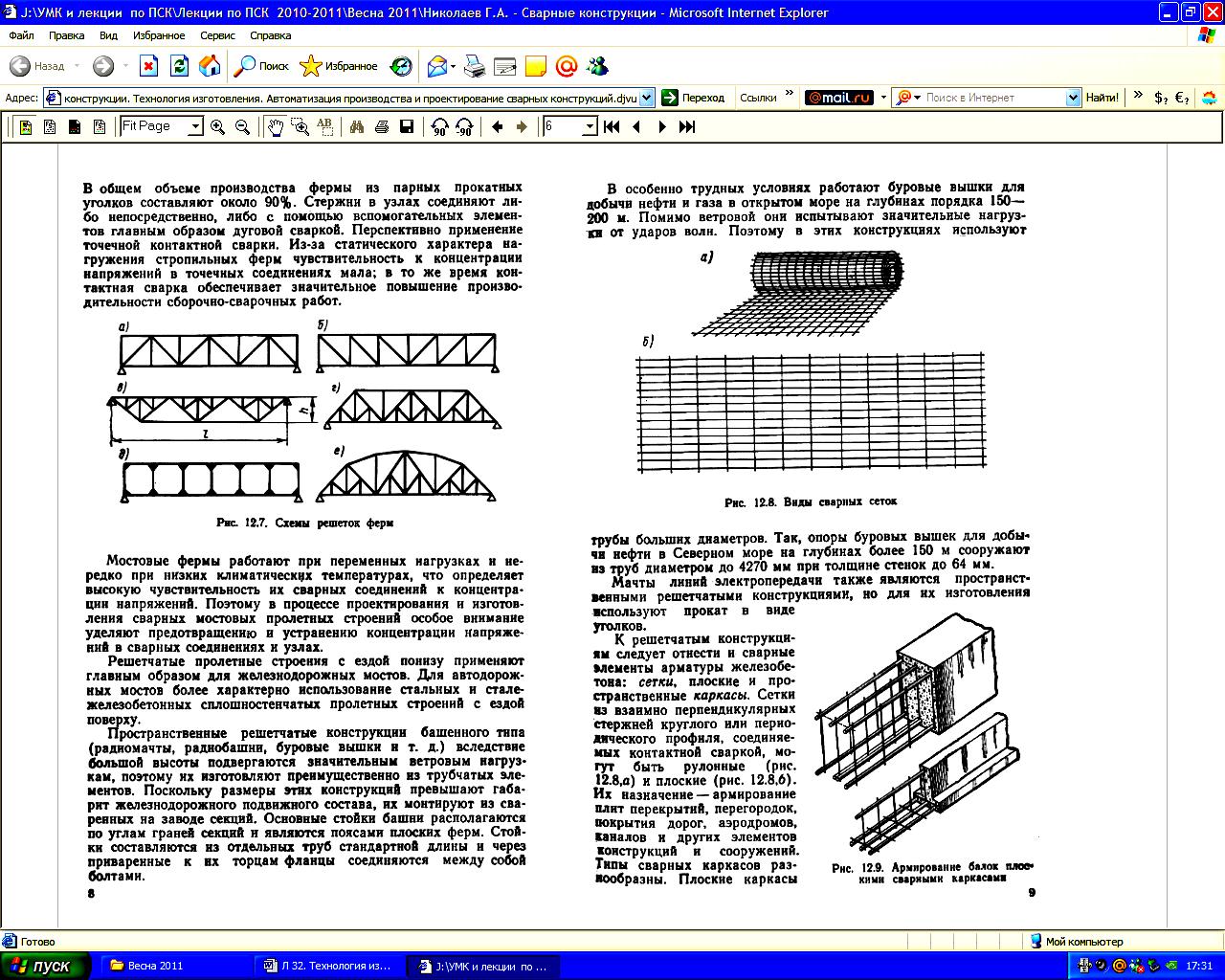
Task: Switch to Л 32. Технология taskbar window
Action: 329,966
